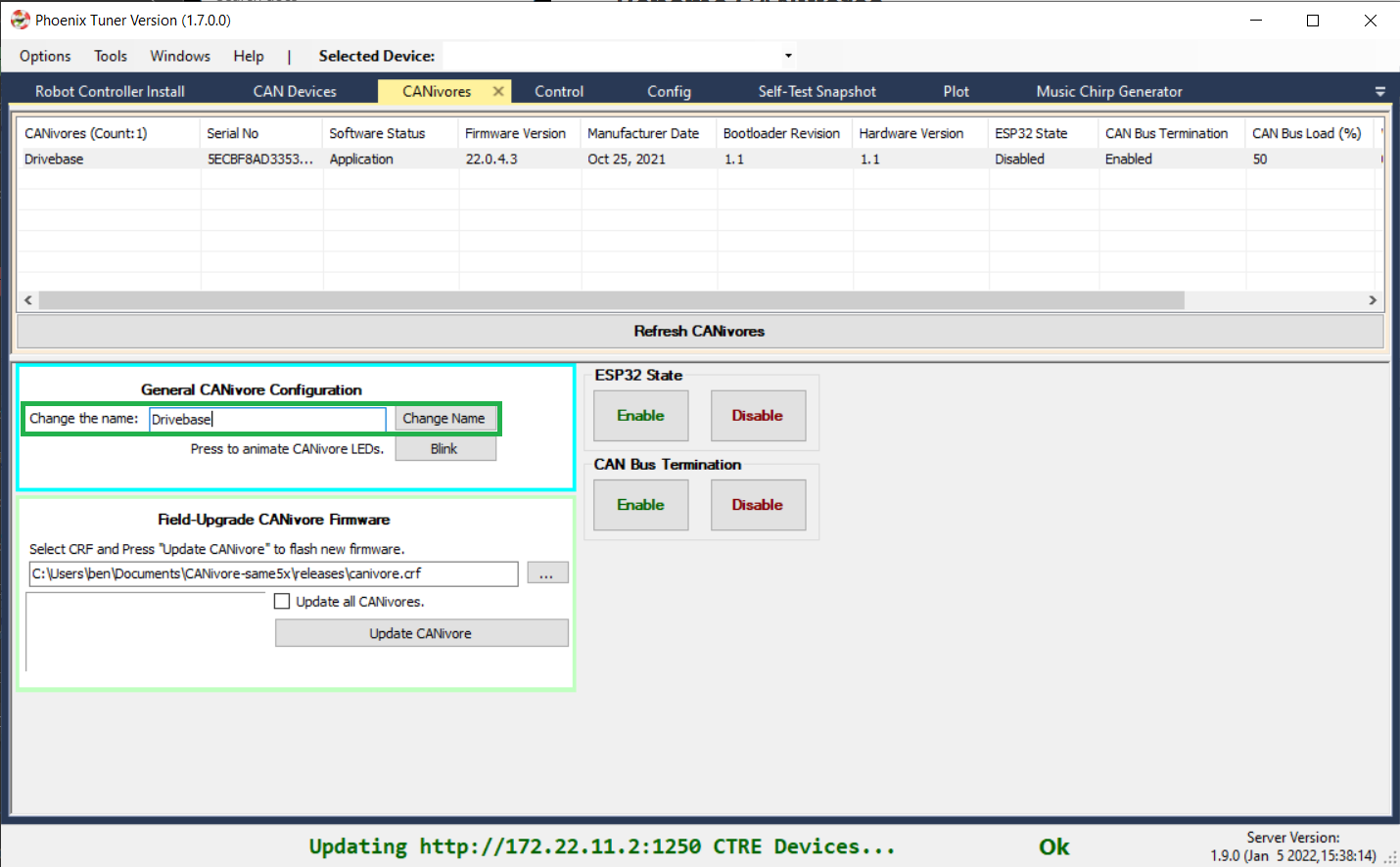Switch to the CAN Devices tab

(295, 91)
